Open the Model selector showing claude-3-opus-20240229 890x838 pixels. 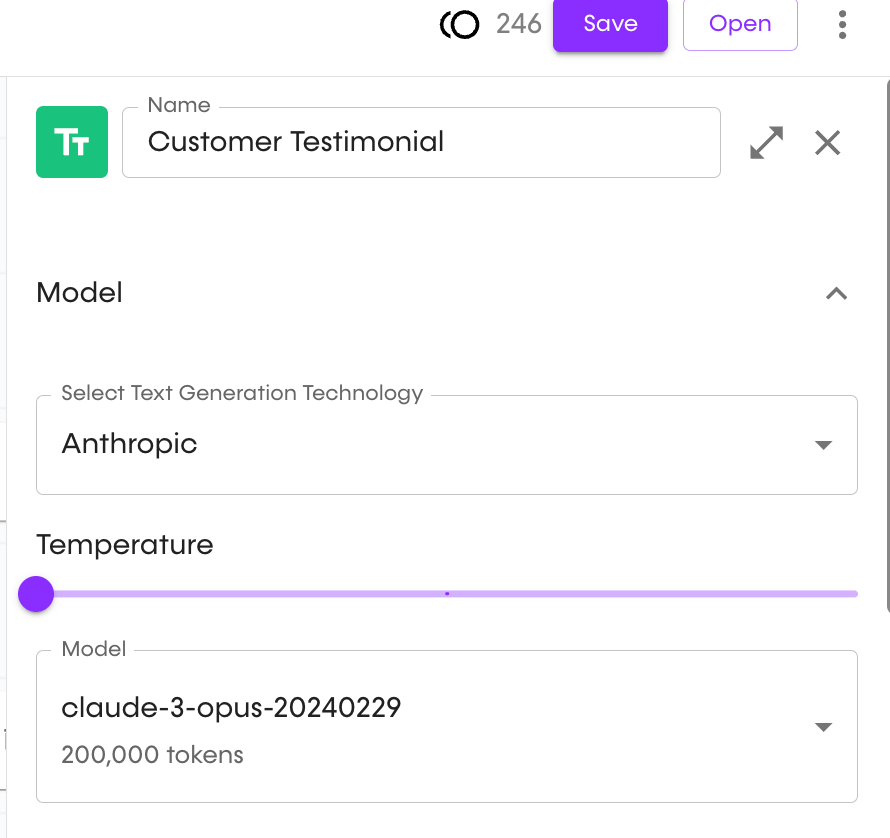447,727
